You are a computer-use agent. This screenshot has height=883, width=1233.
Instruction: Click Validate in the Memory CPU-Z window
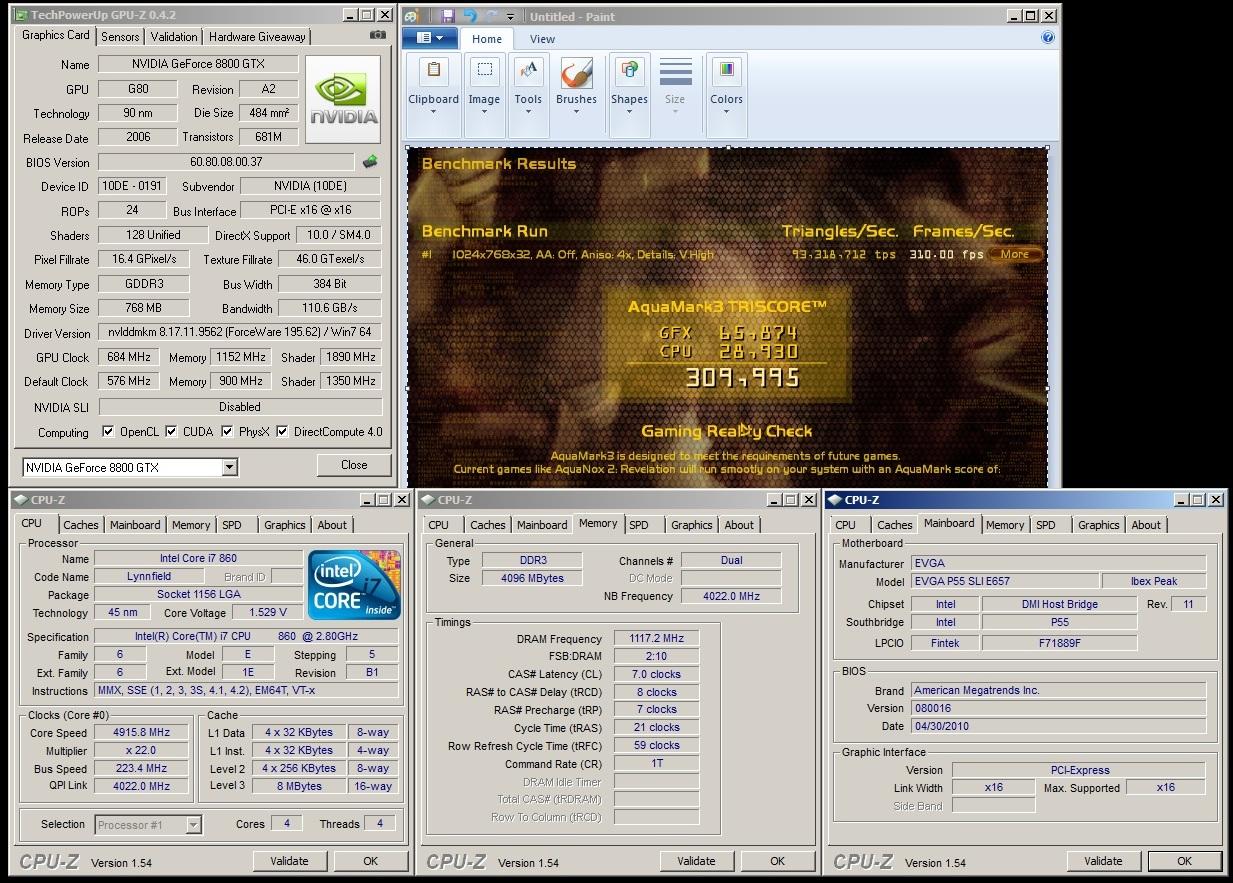click(696, 861)
